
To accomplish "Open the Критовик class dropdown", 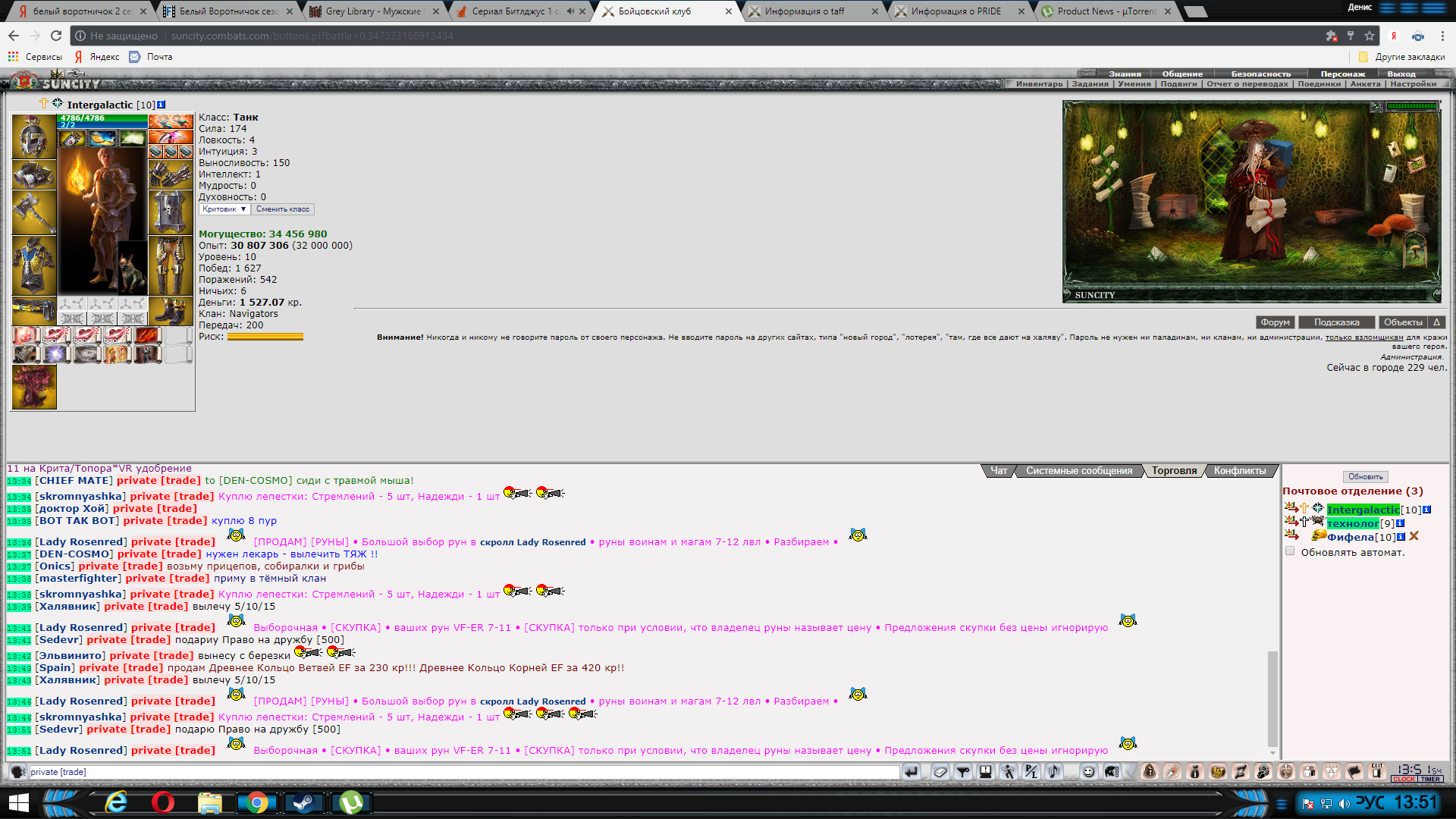I will (x=224, y=209).
